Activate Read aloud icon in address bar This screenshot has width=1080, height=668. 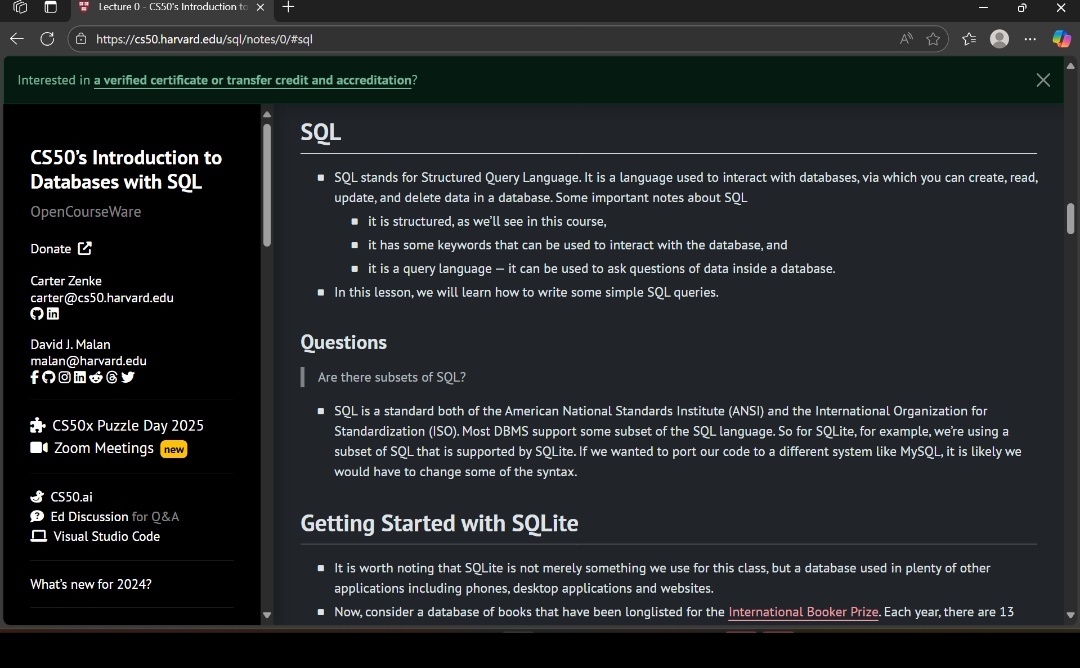click(x=906, y=39)
